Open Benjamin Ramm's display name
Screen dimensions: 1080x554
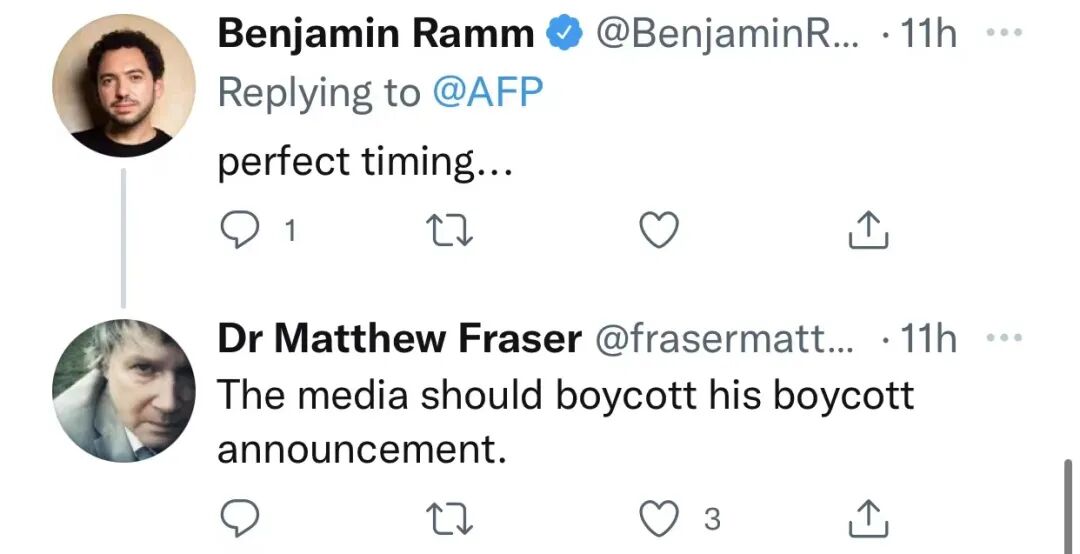pos(376,35)
